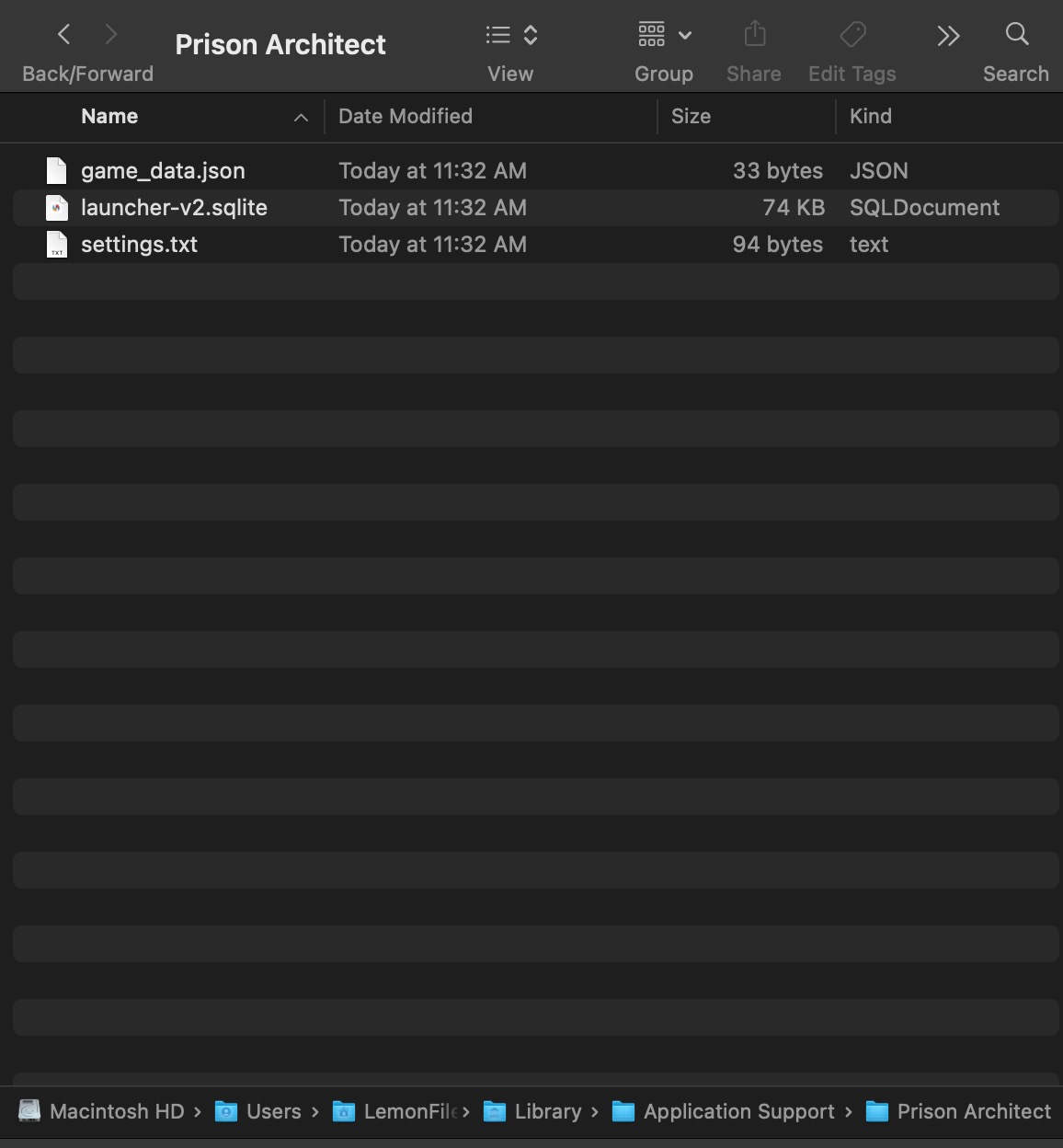This screenshot has width=1063, height=1148.
Task: Click the Application Support folder icon
Action: click(x=623, y=1111)
